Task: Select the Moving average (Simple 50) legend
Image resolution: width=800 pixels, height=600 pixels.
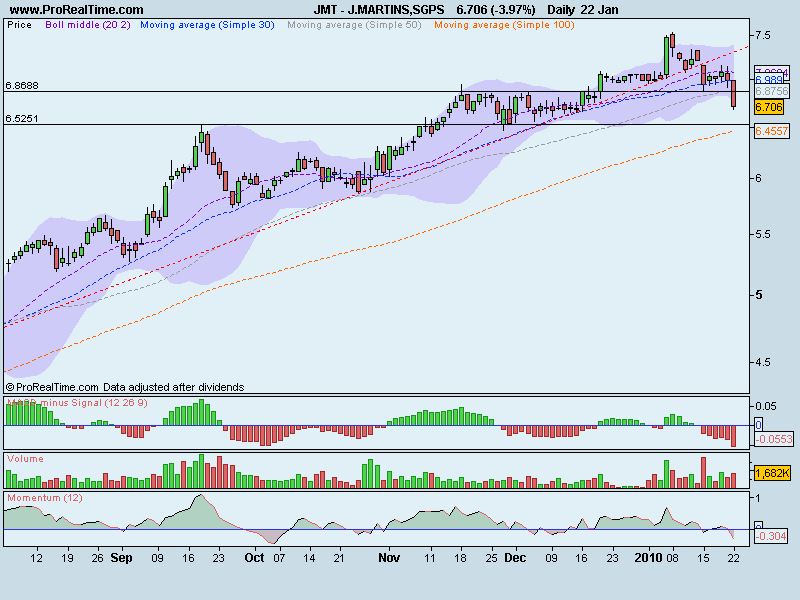Action: pyautogui.click(x=354, y=25)
